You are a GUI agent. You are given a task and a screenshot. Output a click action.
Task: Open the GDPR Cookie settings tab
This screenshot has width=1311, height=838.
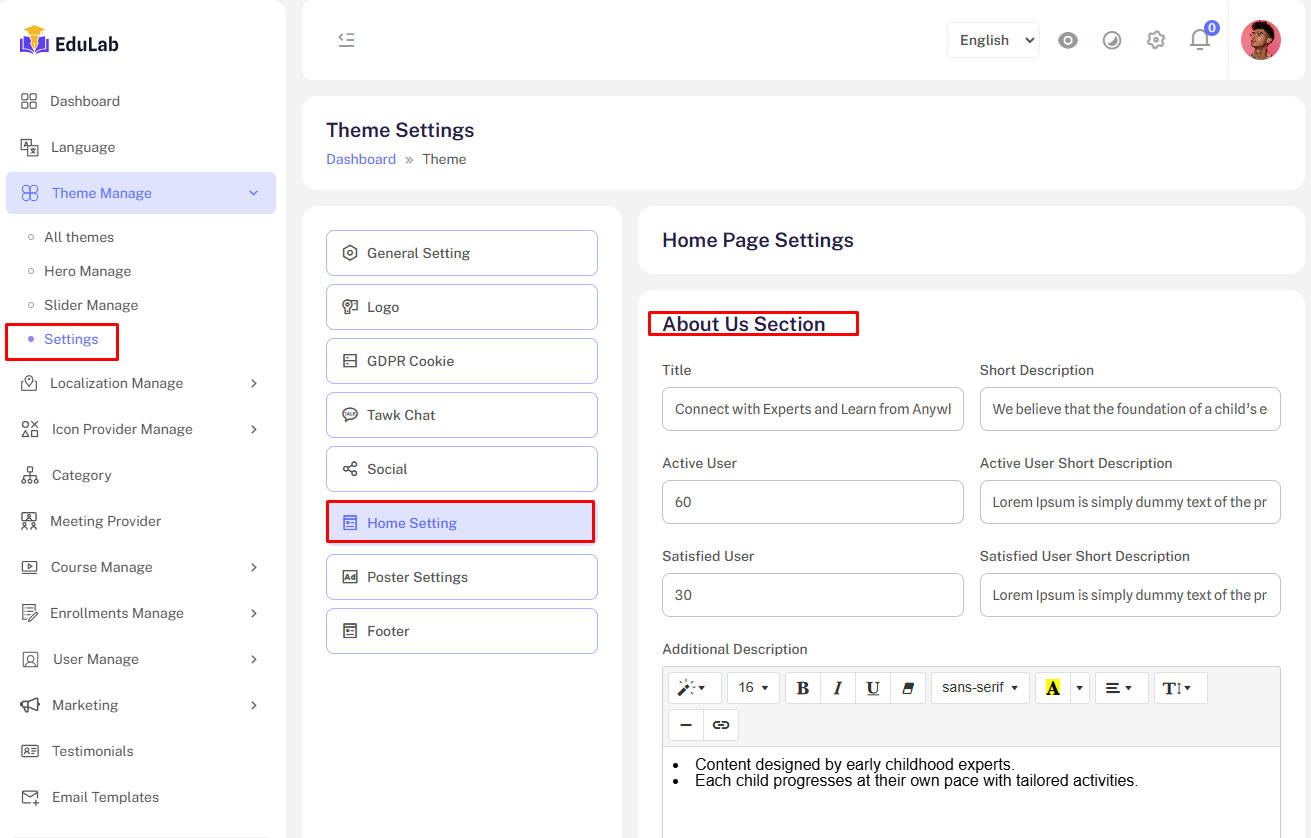click(x=462, y=361)
